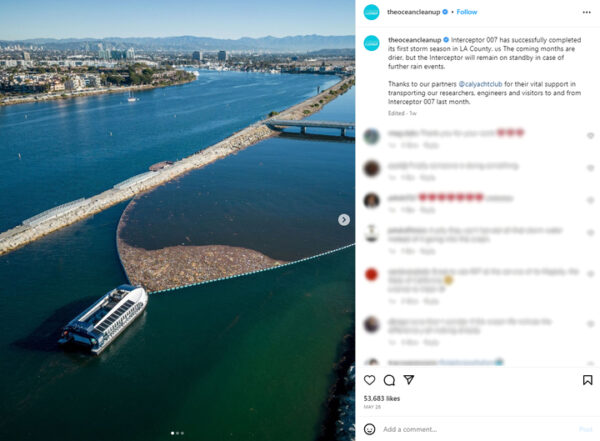Viewport: 600px width, 441px height.
Task: Go to the next photo with arrow
Action: (344, 220)
